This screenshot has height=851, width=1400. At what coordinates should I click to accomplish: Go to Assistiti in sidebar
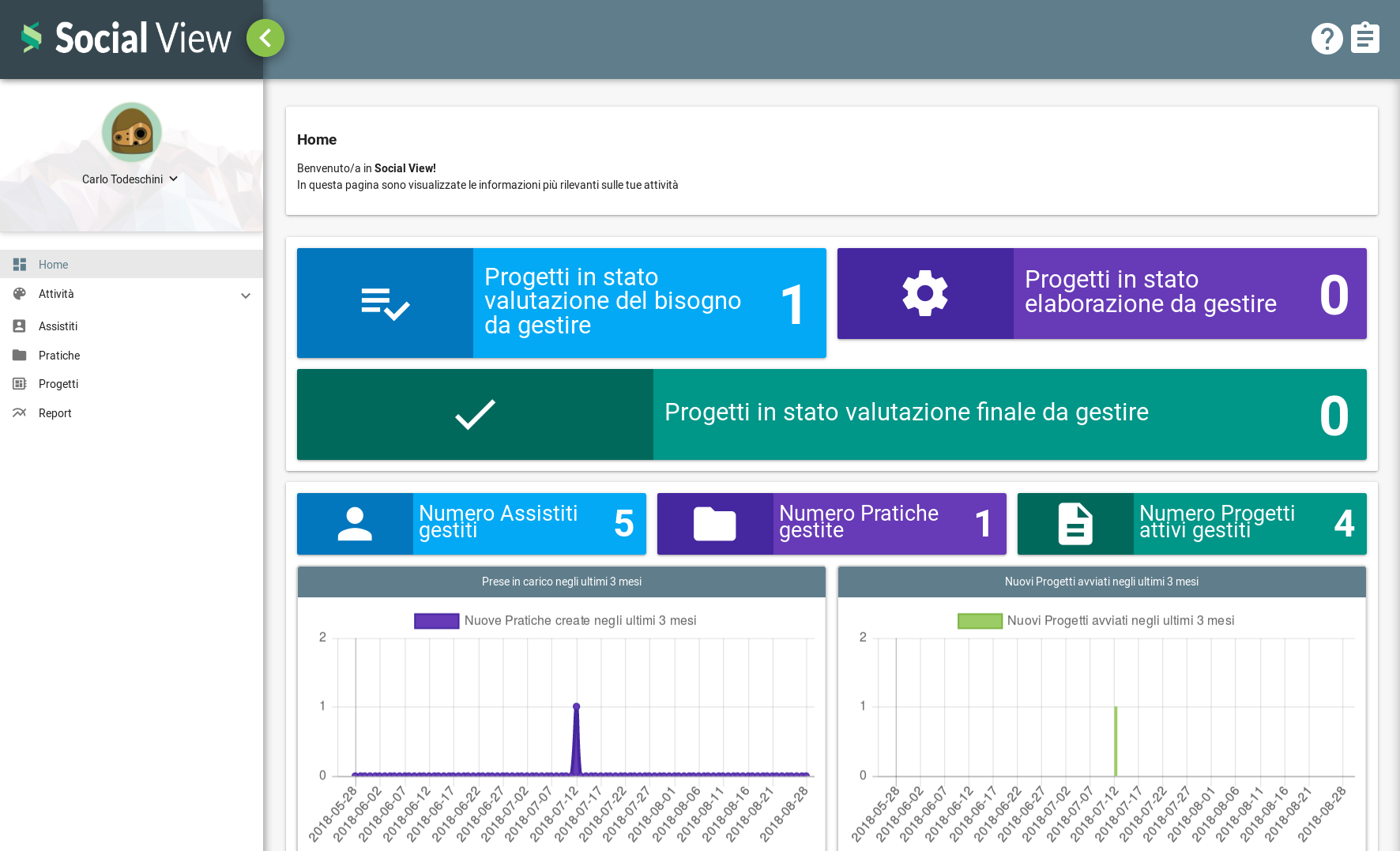pyautogui.click(x=58, y=326)
